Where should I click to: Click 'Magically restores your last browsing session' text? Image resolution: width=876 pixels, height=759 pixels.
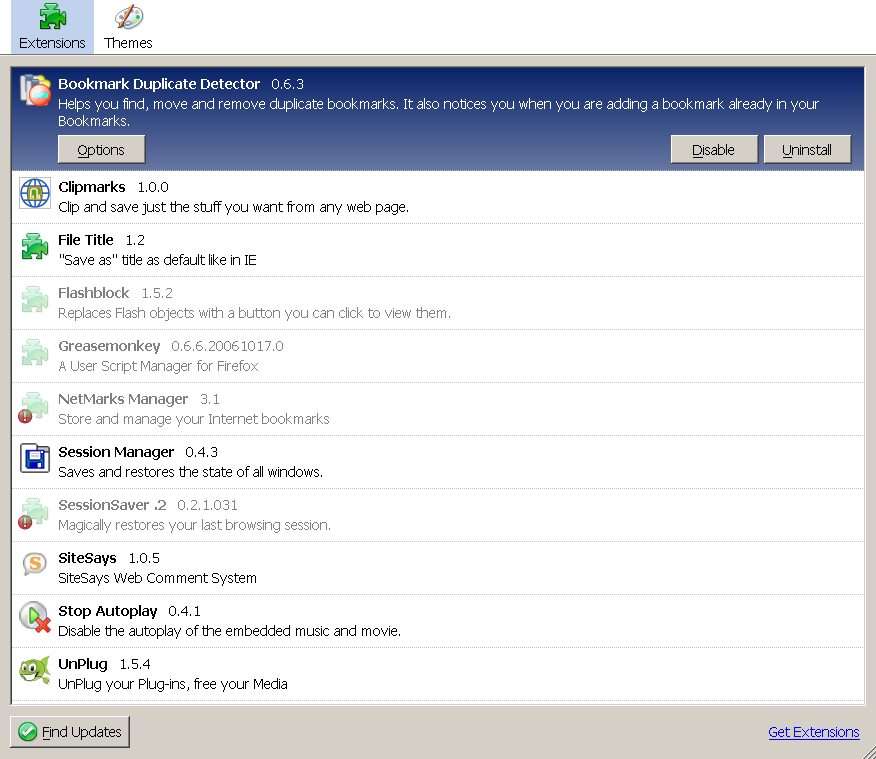(x=194, y=526)
